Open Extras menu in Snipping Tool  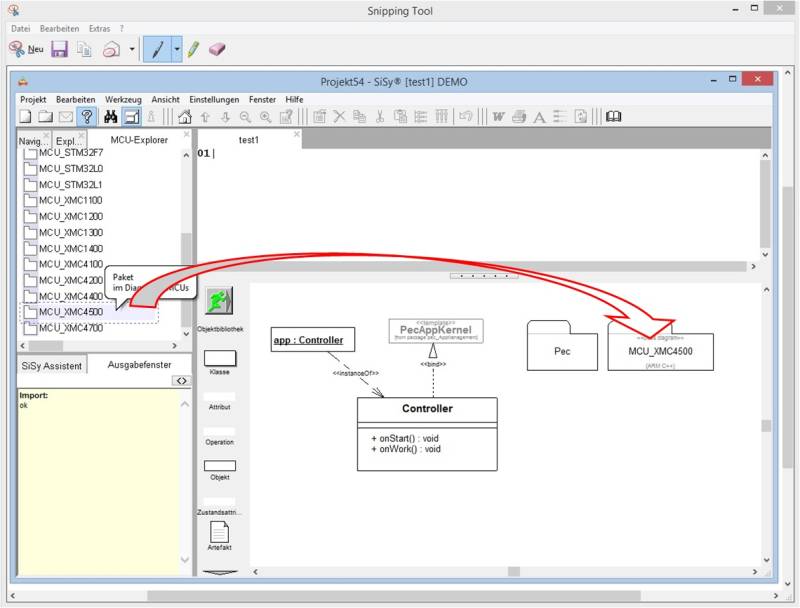click(99, 29)
